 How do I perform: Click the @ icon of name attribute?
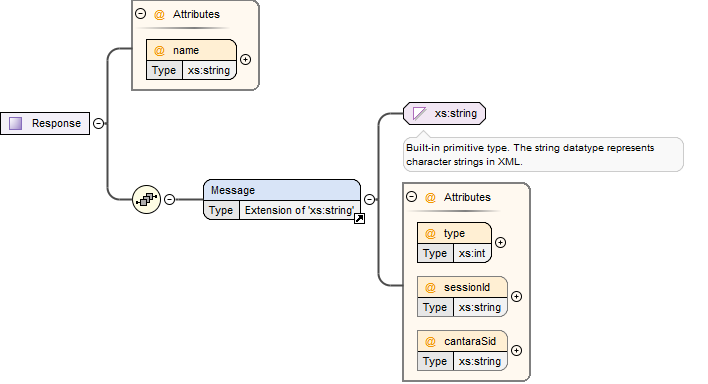(159, 51)
